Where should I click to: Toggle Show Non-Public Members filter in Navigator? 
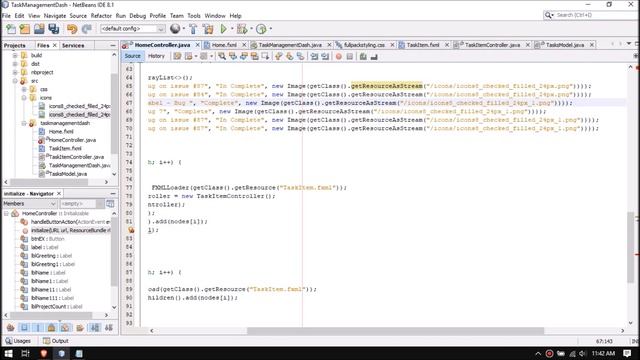51,327
